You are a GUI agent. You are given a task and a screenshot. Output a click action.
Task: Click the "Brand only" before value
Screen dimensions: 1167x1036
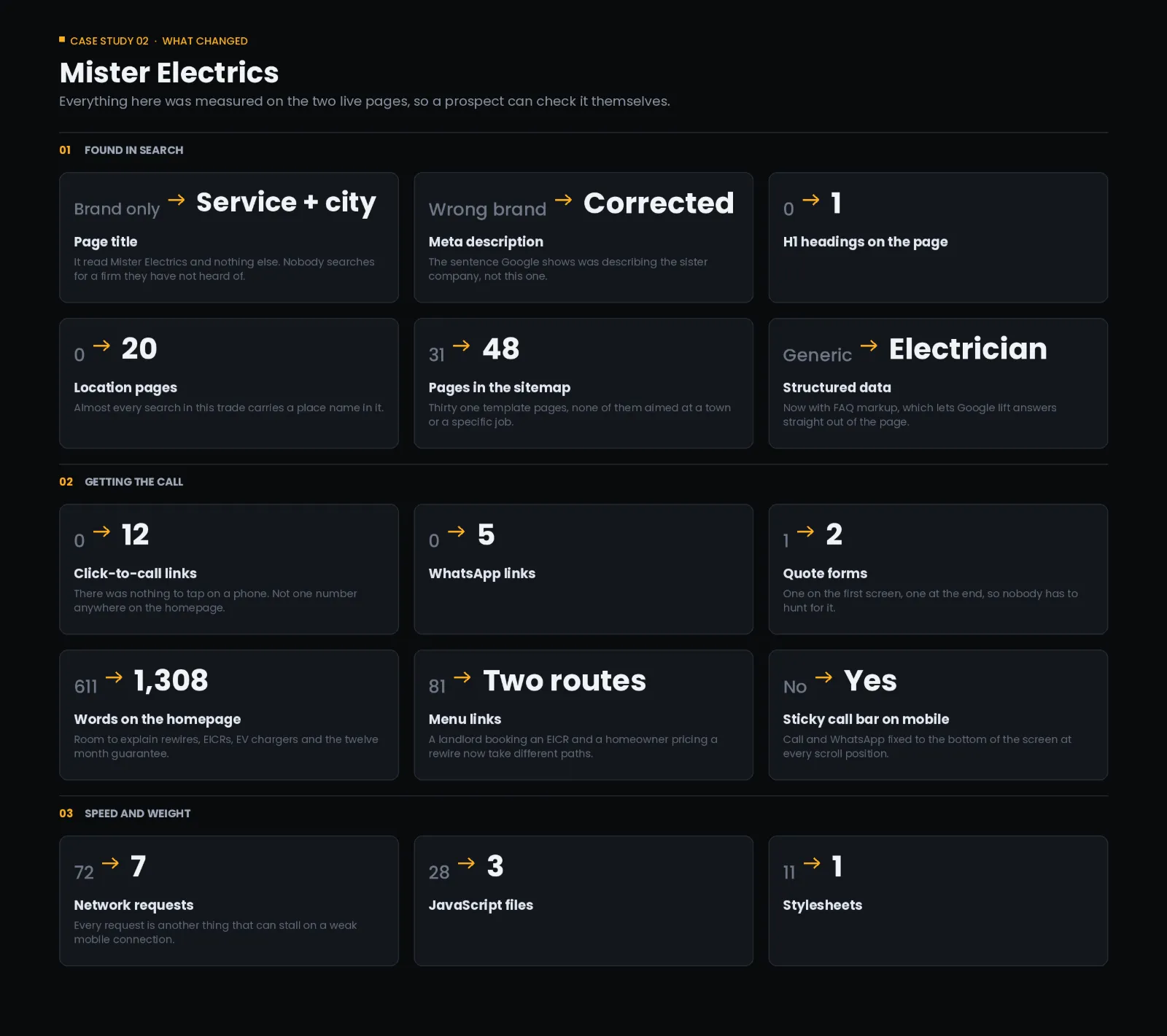point(117,209)
